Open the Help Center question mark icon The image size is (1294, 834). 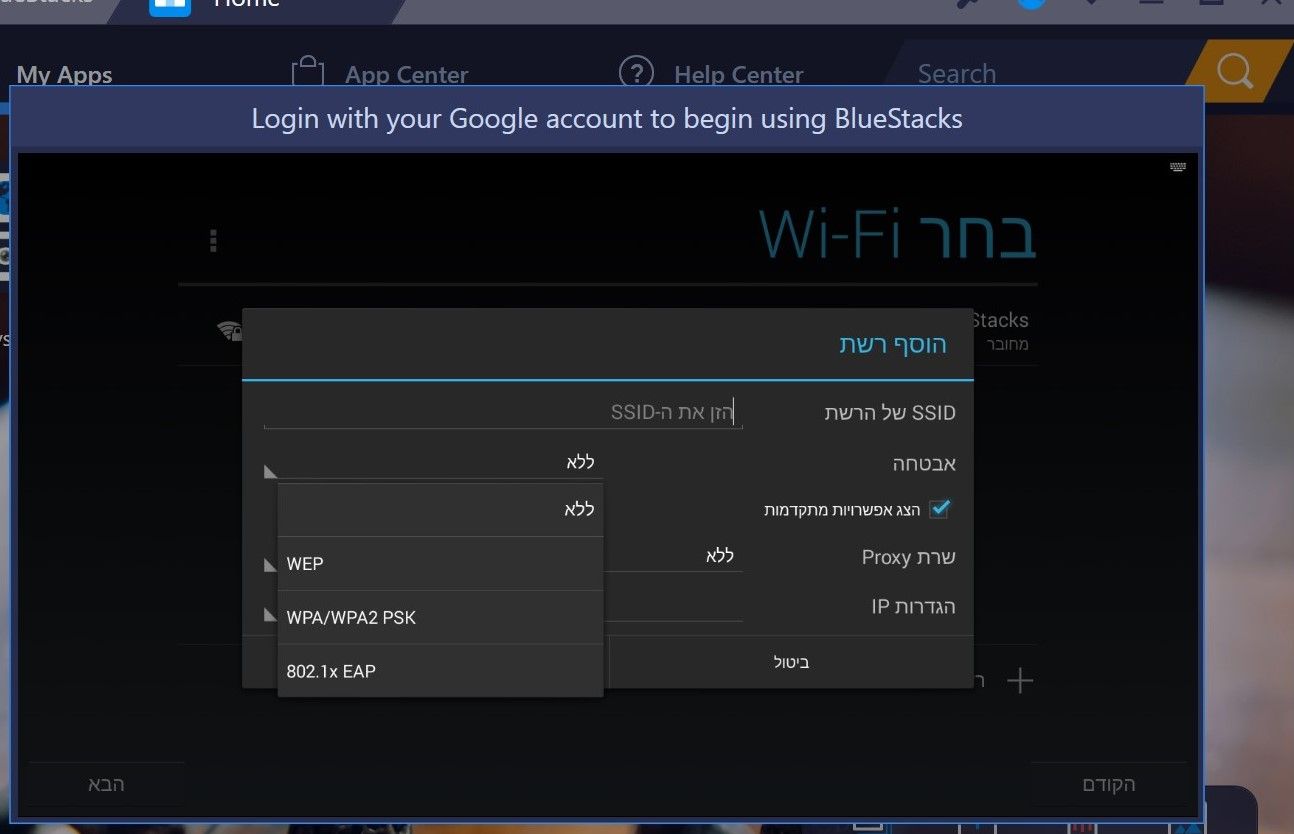tap(636, 73)
